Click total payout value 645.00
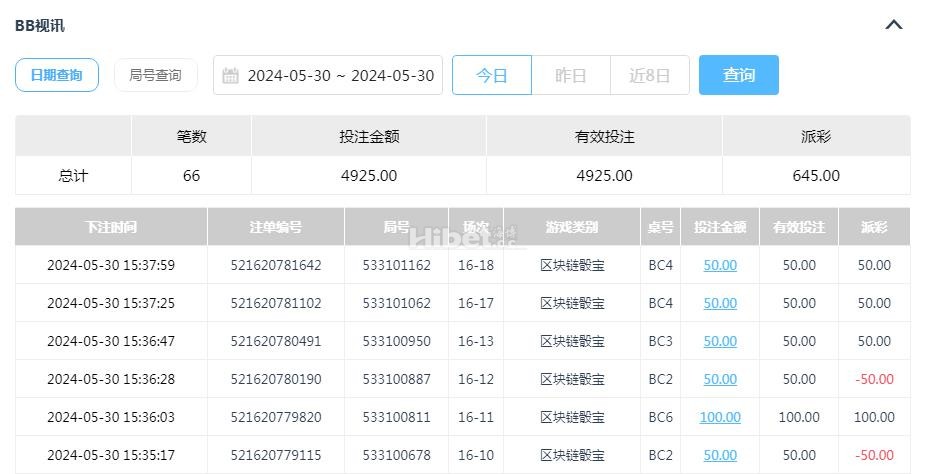 (x=816, y=175)
